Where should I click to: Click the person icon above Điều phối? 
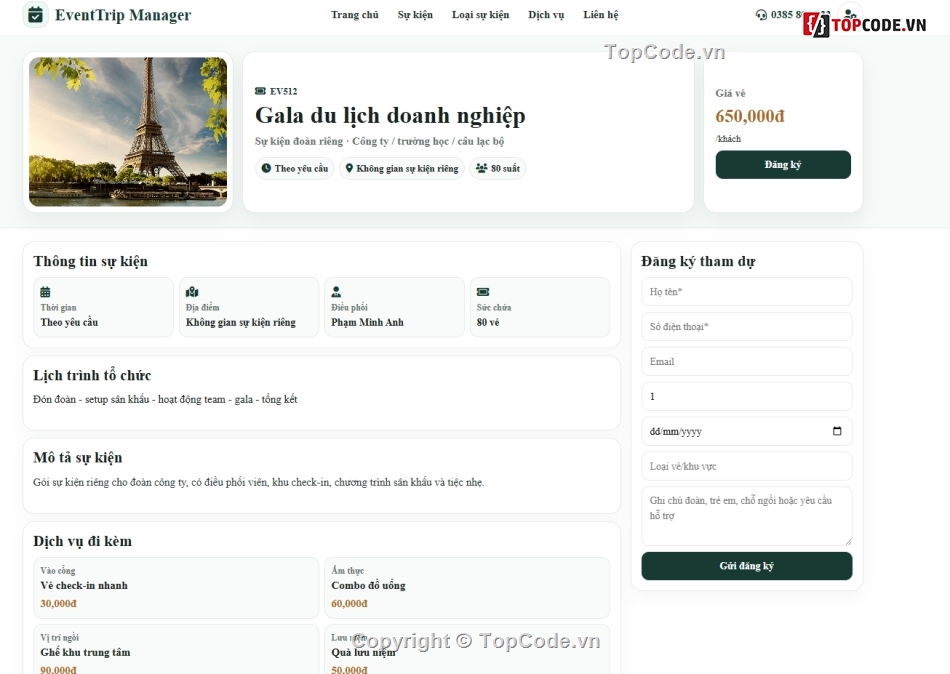(336, 292)
